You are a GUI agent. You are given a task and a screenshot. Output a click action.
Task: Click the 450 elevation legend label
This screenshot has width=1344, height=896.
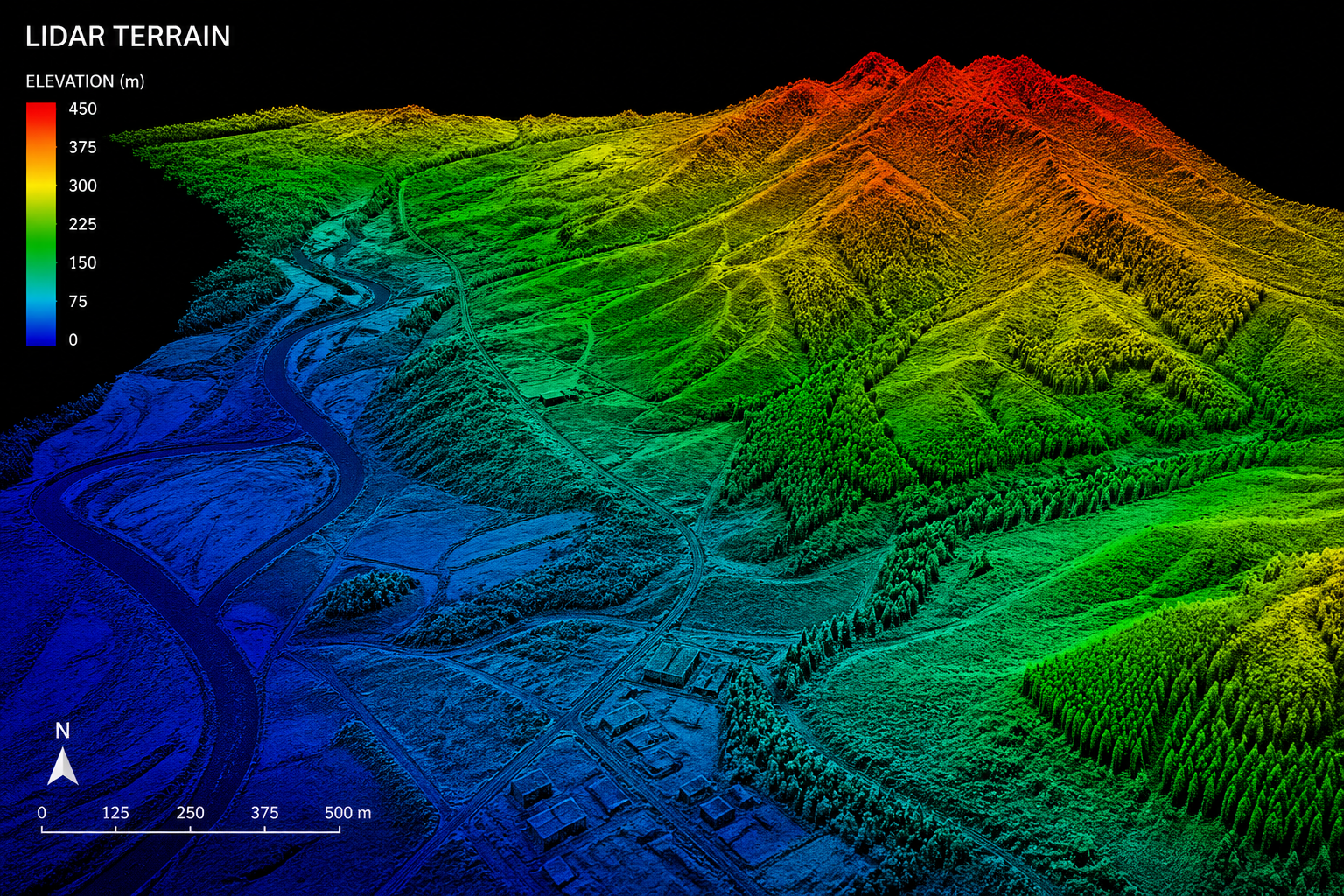coord(83,108)
